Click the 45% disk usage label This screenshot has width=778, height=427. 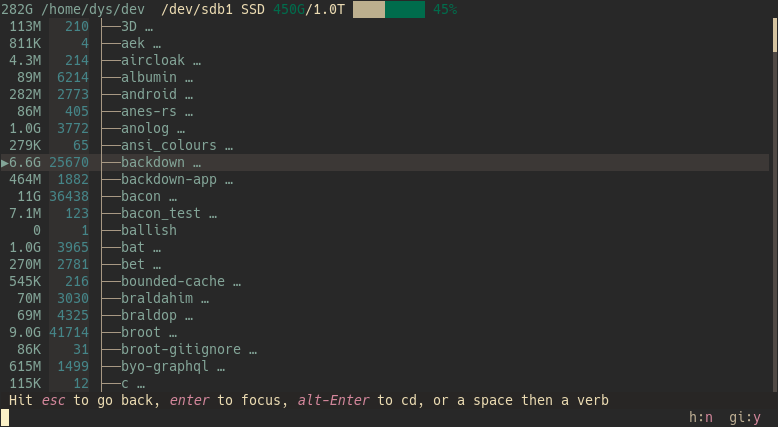click(445, 9)
